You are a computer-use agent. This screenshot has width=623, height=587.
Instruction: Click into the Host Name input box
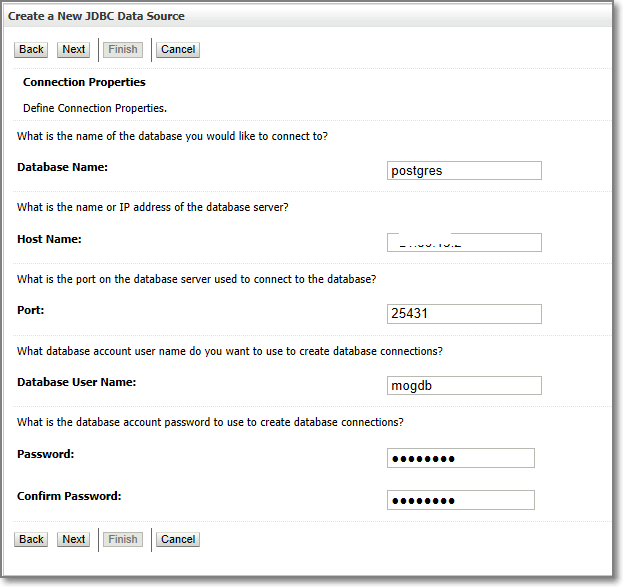point(464,243)
